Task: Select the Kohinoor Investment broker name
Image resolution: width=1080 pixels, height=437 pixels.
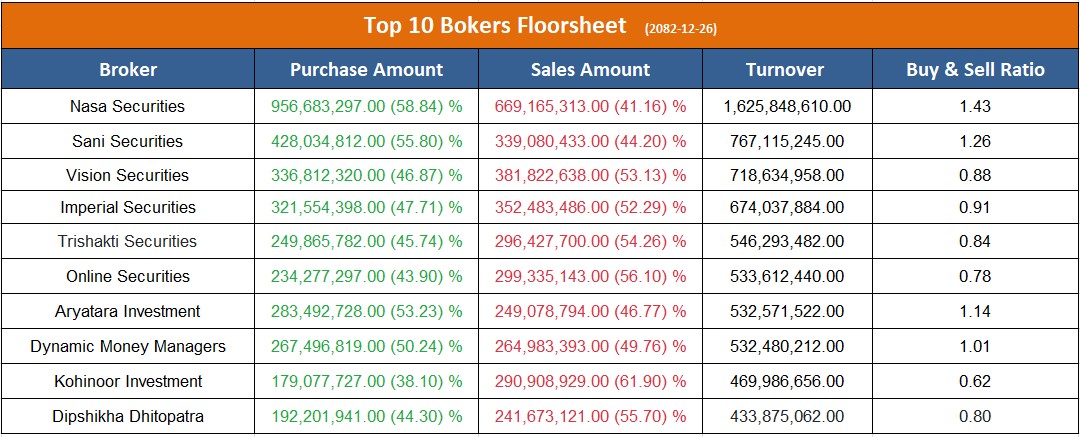Action: coord(128,381)
